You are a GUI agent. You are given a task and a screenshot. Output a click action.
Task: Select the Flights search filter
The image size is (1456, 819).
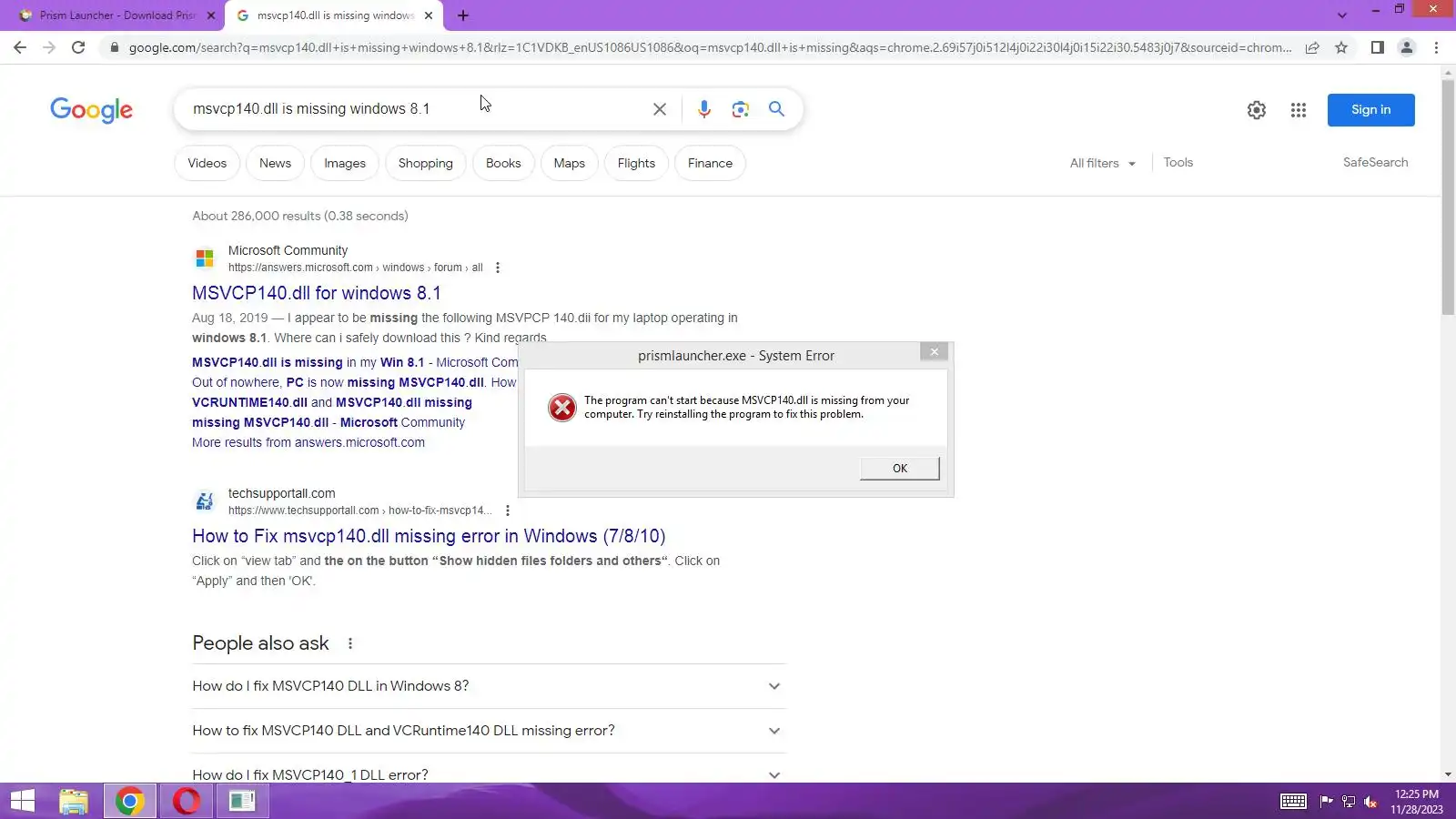point(636,163)
